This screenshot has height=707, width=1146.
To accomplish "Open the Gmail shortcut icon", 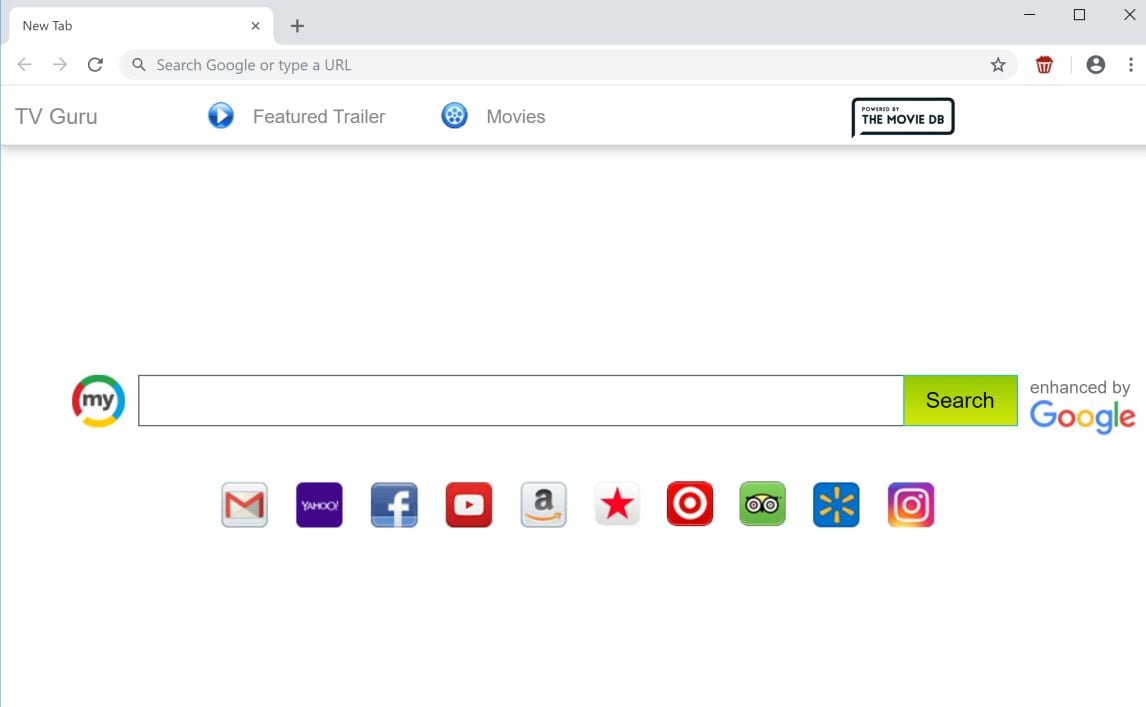I will (x=244, y=504).
